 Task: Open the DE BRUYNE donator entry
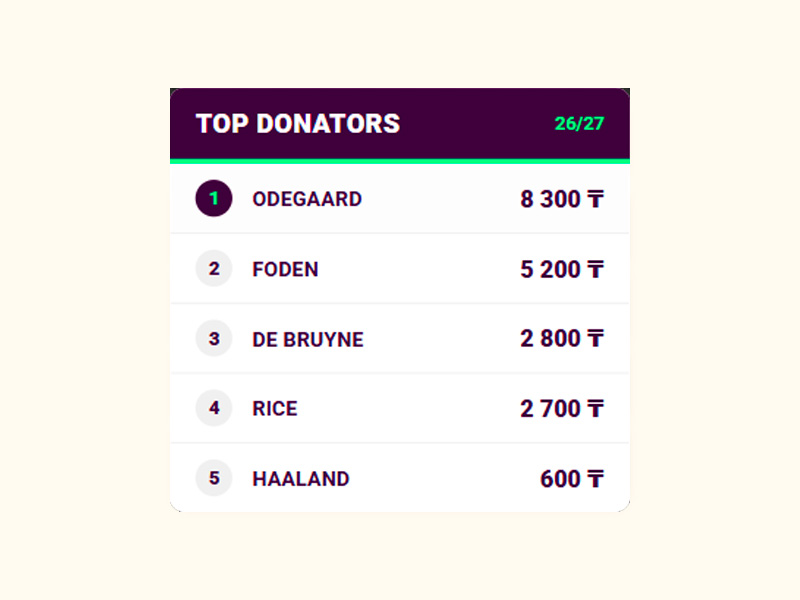click(x=308, y=339)
